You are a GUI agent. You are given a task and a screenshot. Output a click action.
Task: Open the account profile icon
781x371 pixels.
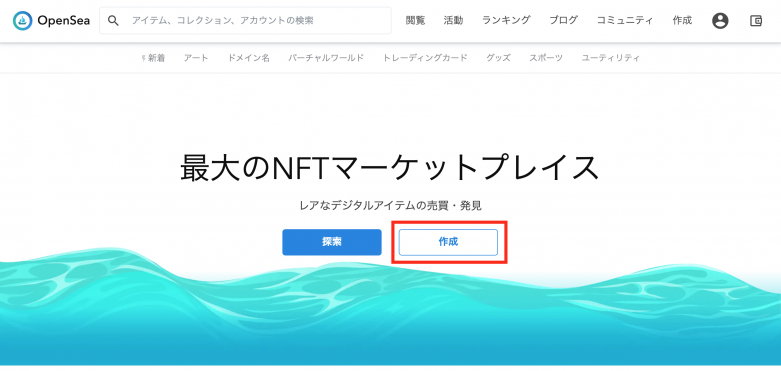click(720, 20)
